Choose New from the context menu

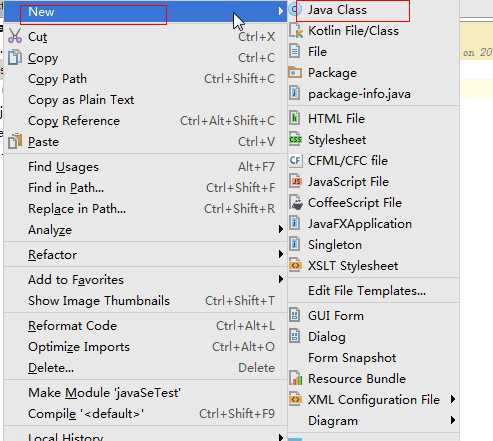click(x=145, y=12)
